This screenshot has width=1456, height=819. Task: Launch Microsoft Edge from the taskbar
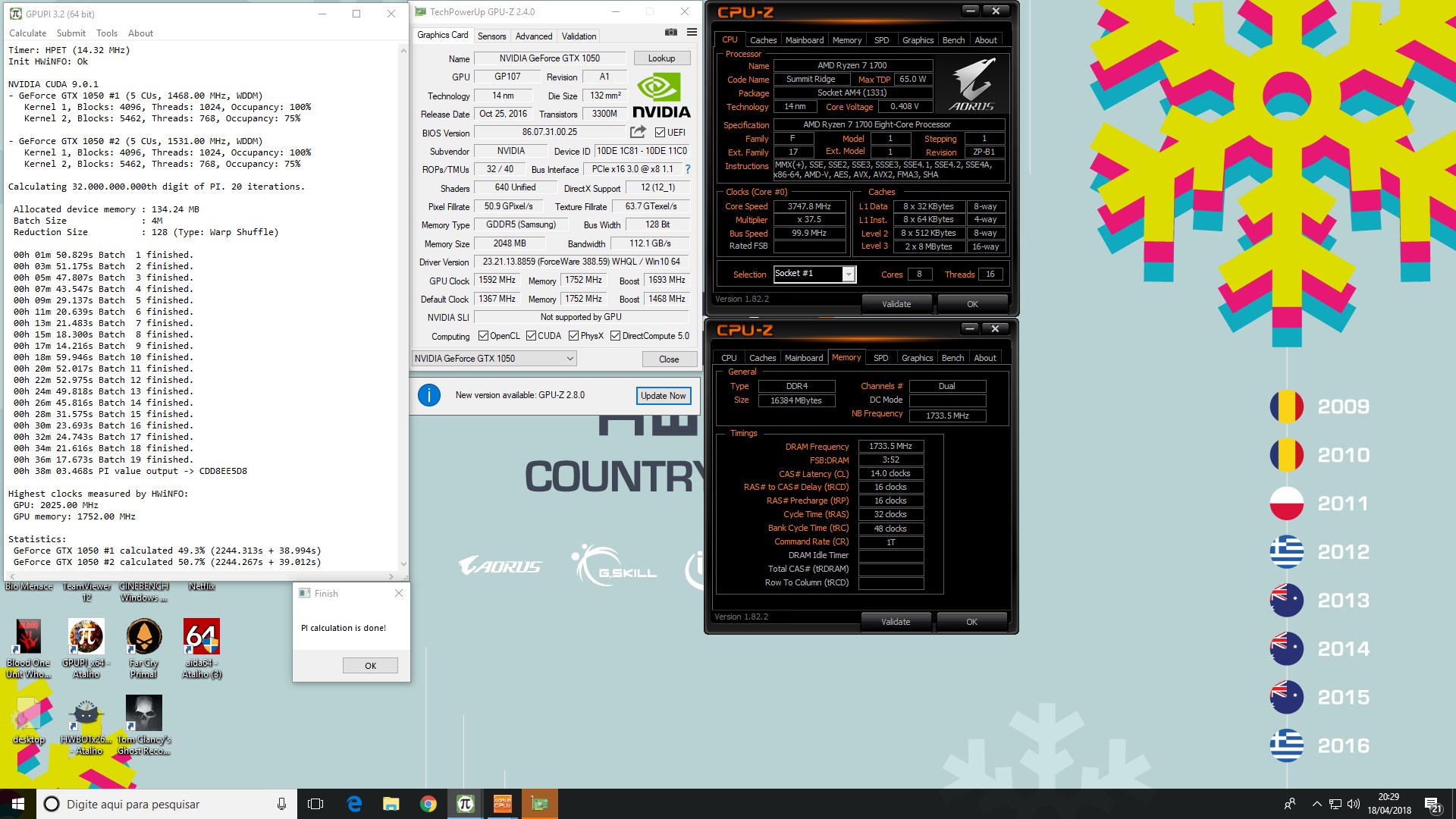point(354,804)
